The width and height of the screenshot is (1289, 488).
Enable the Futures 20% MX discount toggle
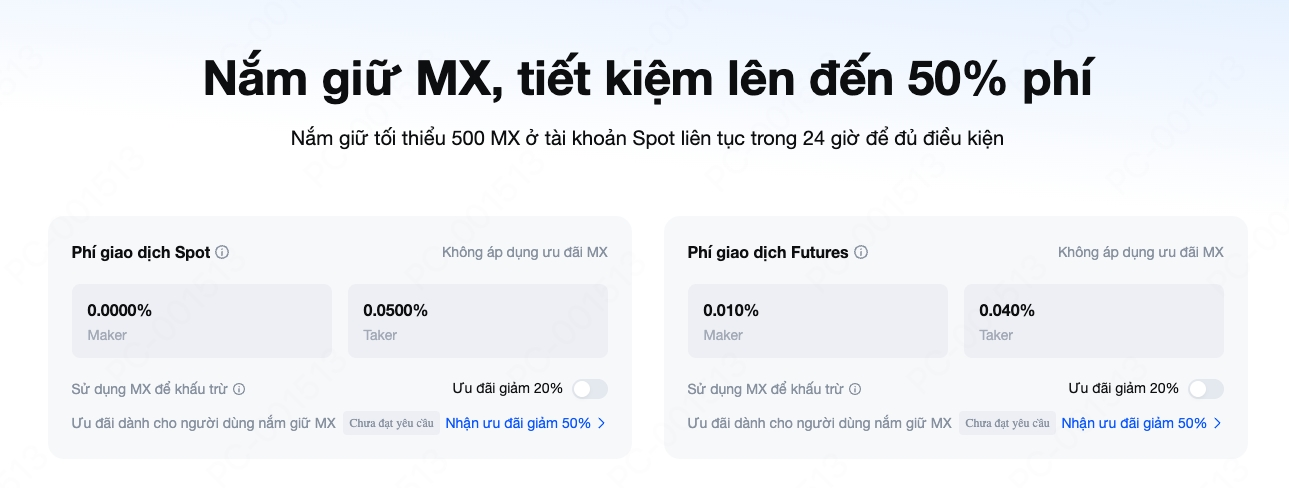pos(1205,389)
